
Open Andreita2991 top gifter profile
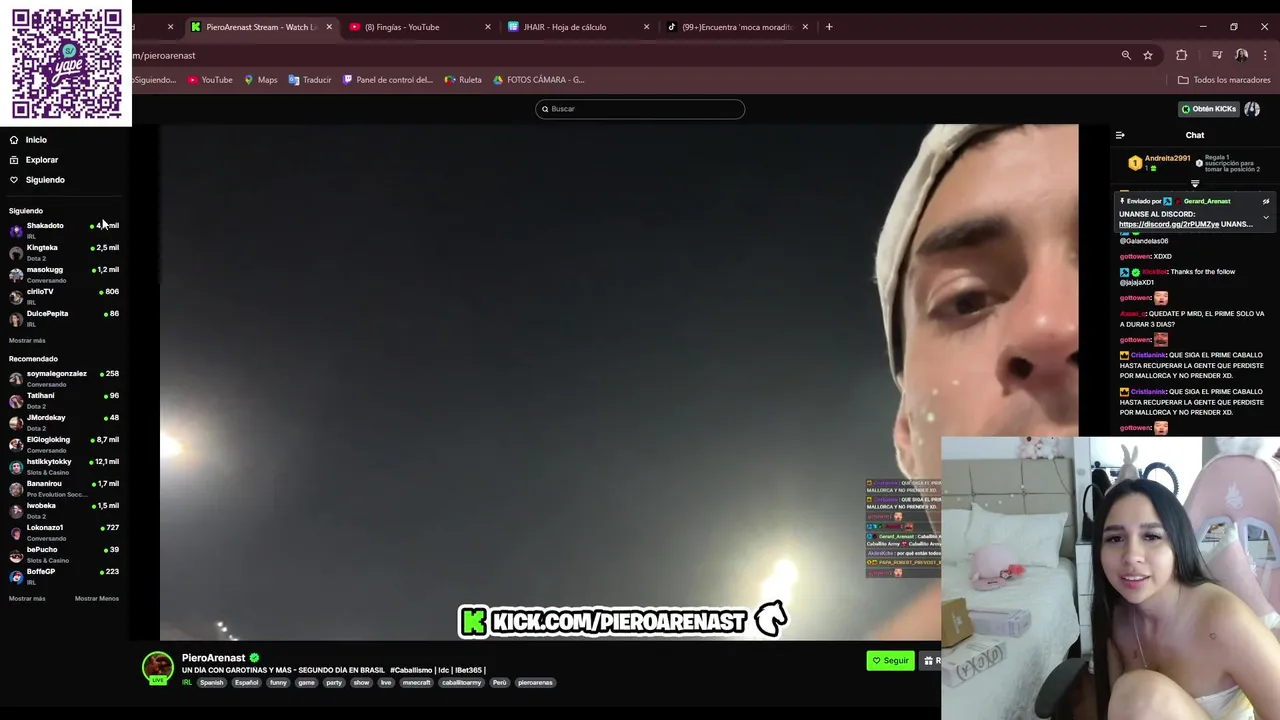point(1167,158)
